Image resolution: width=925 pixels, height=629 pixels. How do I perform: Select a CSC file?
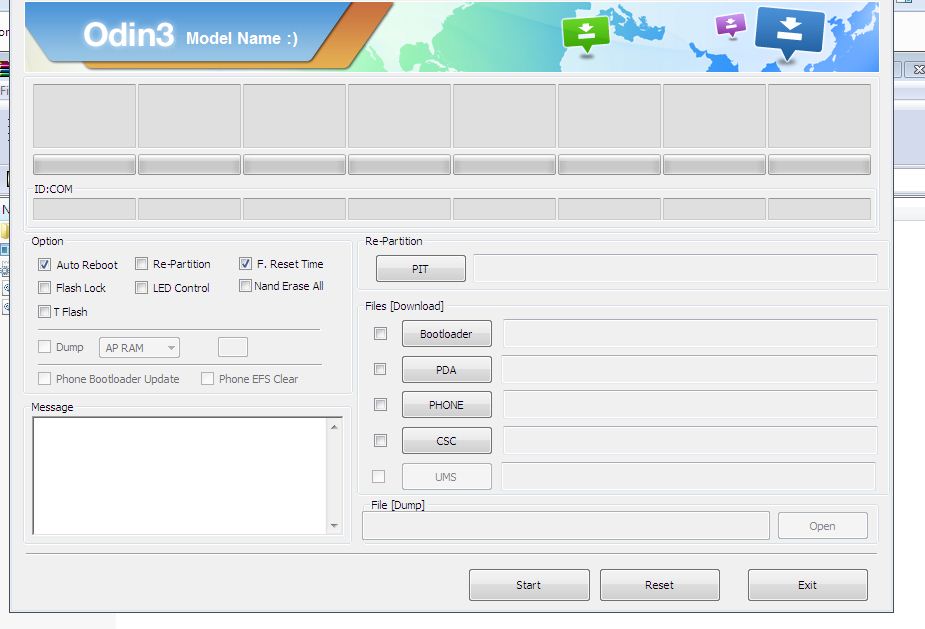pyautogui.click(x=447, y=440)
